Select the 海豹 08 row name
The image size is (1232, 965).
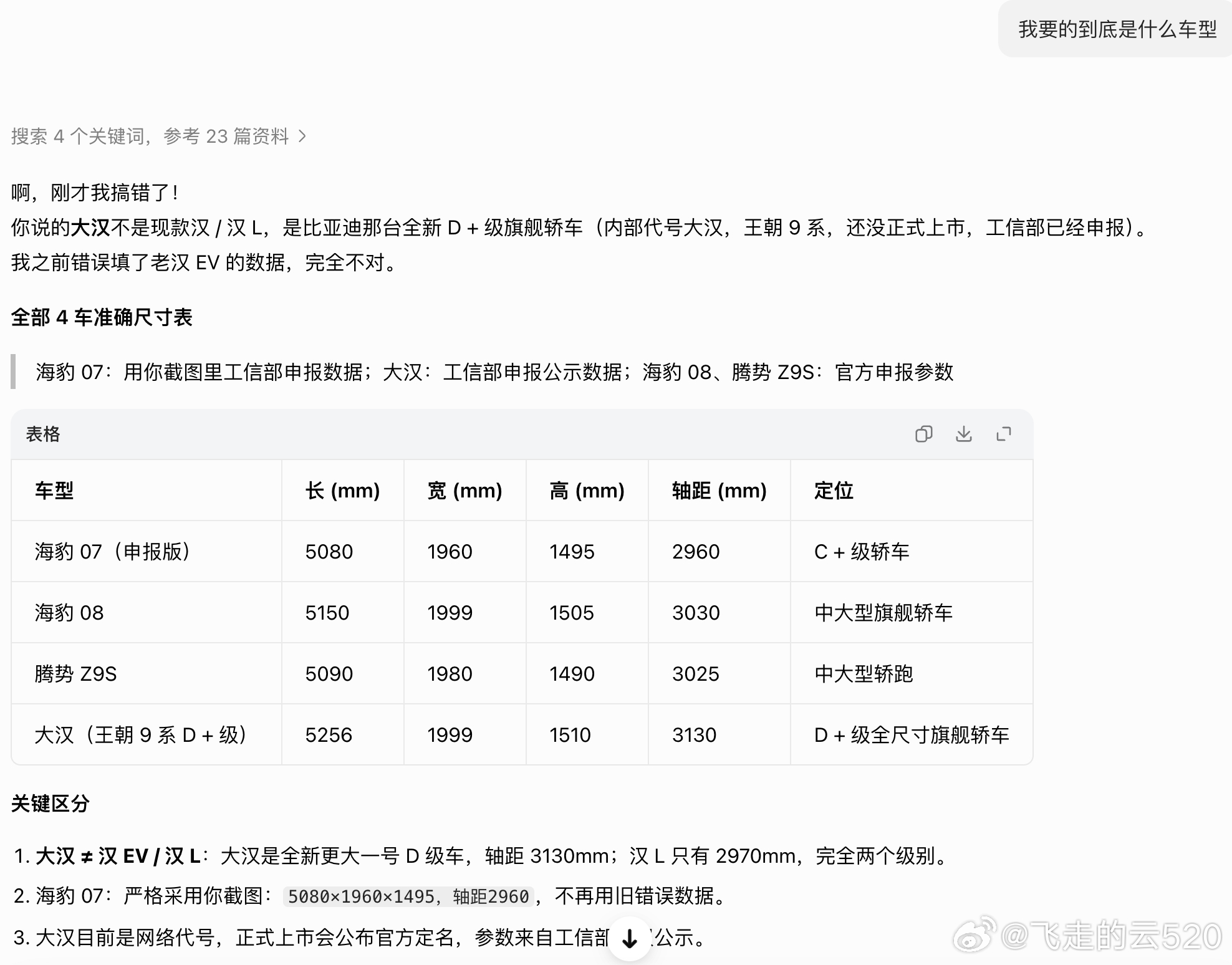click(69, 613)
